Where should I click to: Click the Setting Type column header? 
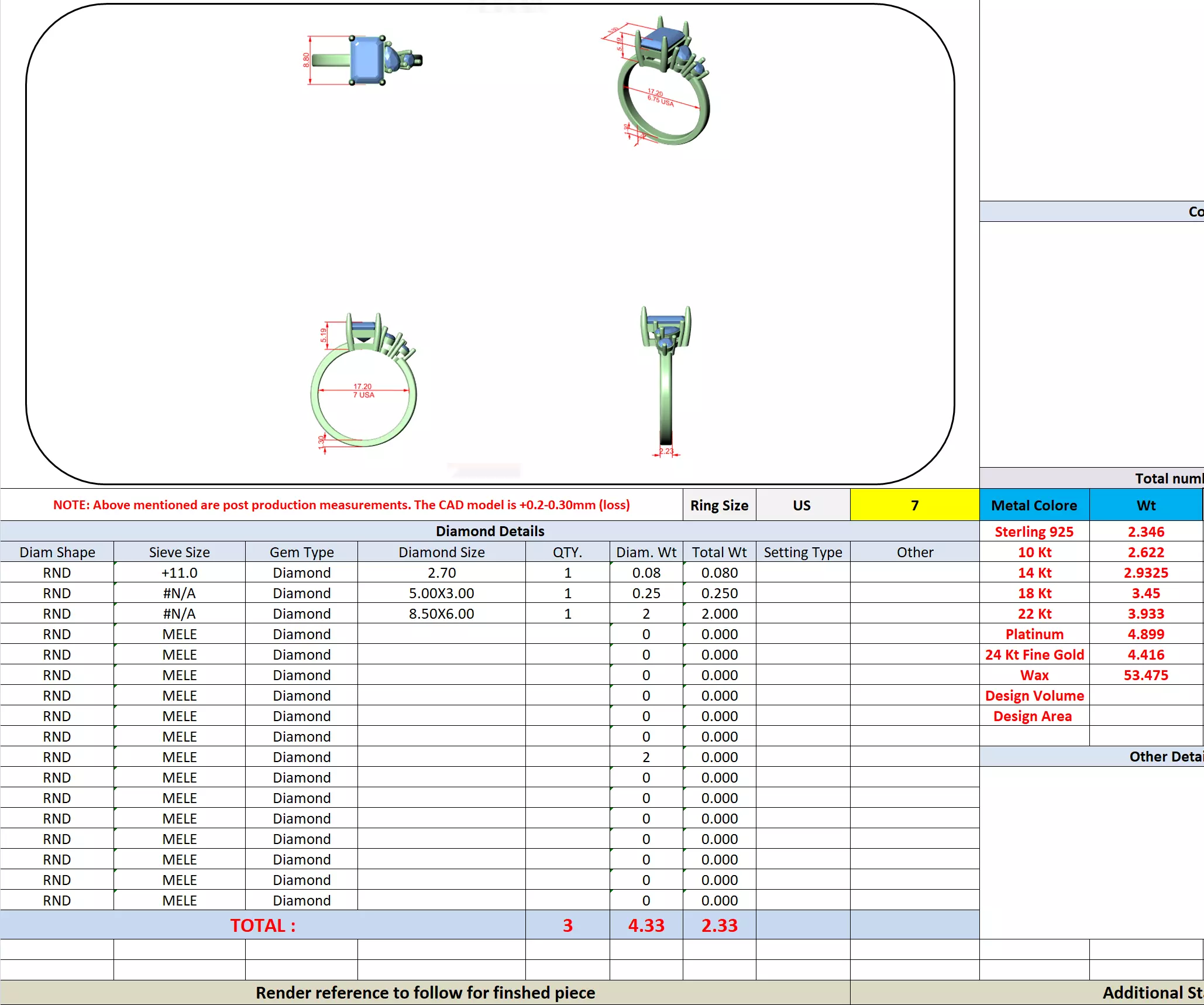(802, 552)
